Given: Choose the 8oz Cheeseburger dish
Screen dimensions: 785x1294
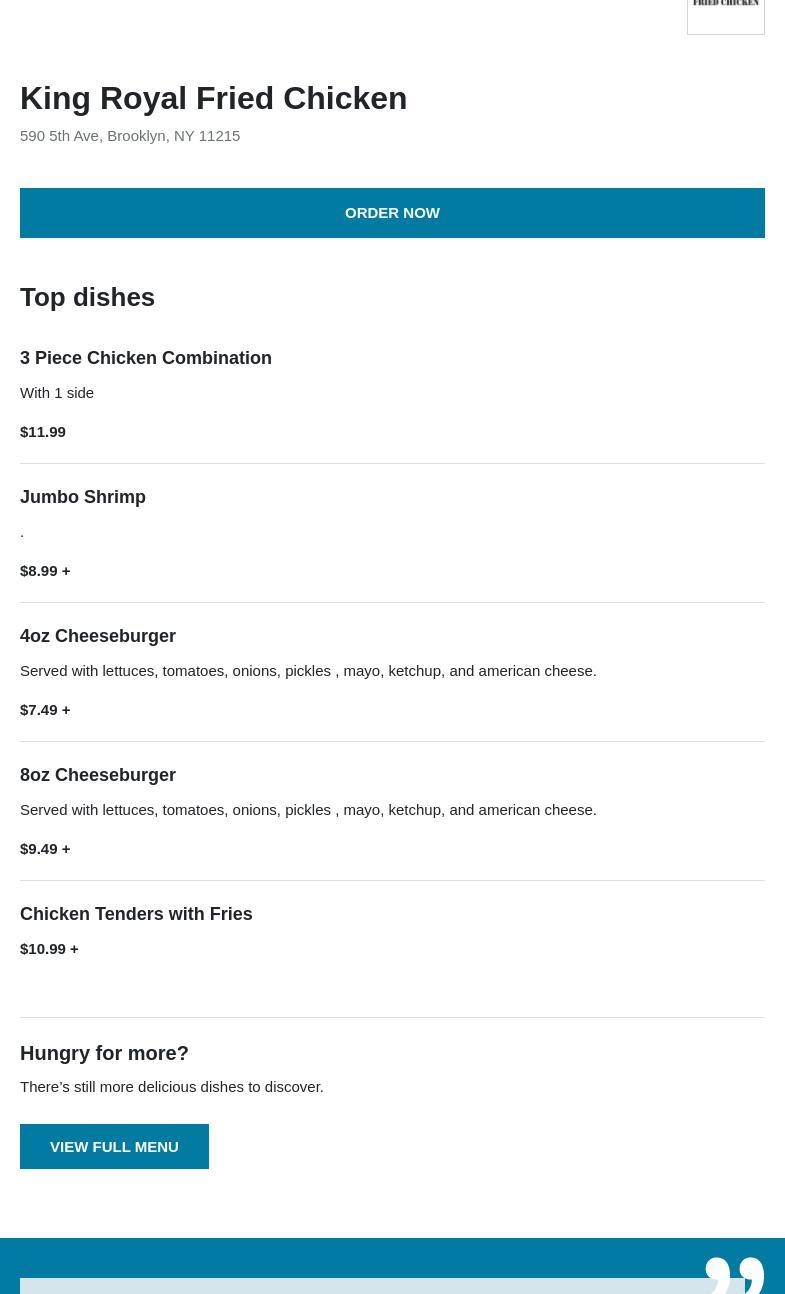Looking at the screenshot, I should (98, 775).
